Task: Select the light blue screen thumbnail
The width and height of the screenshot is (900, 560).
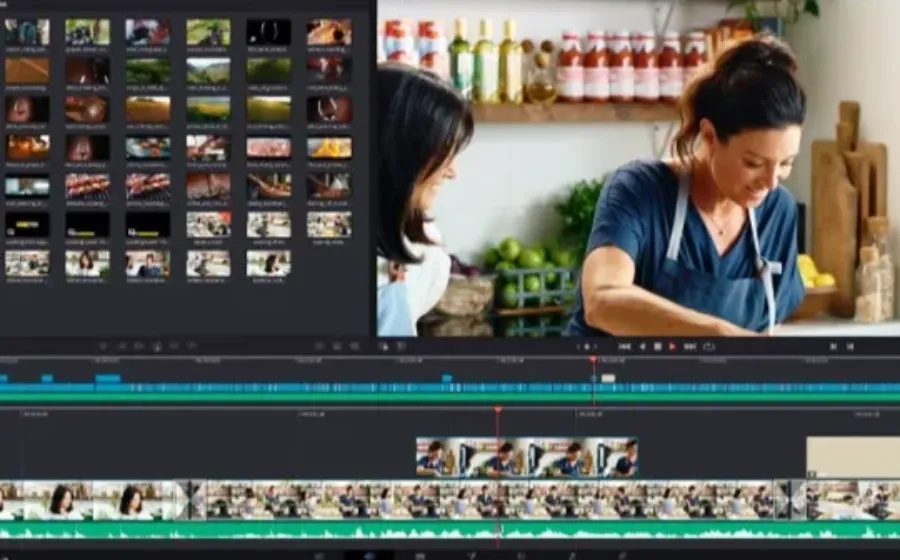Action: [x=27, y=186]
